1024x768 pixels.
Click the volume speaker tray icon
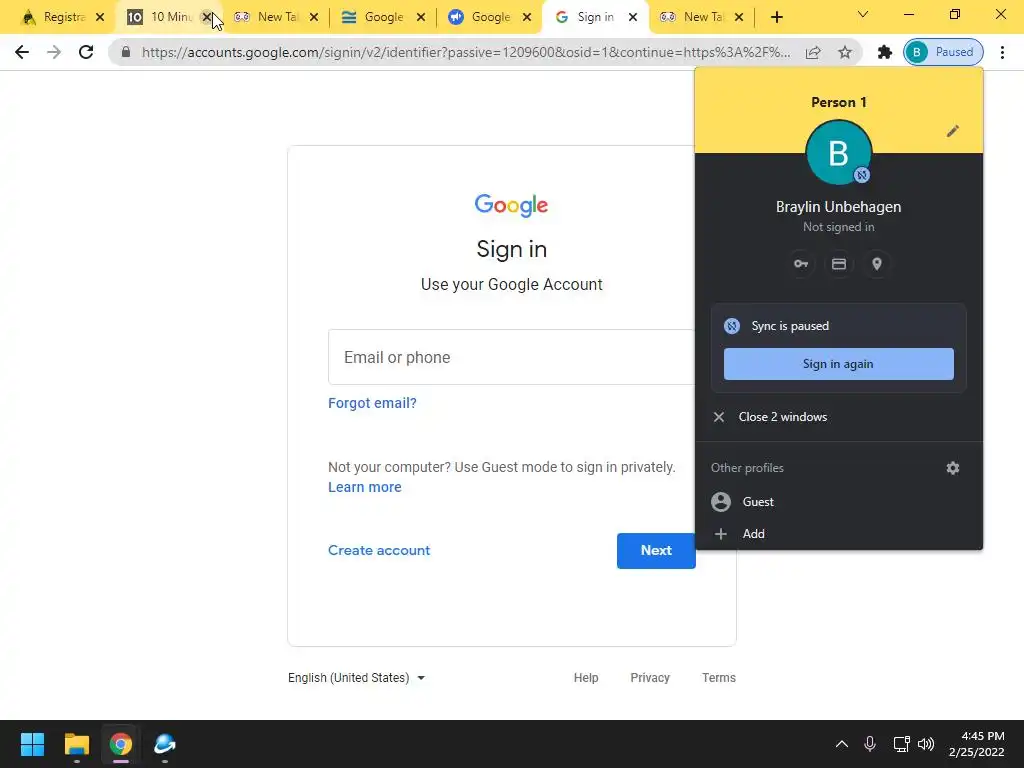coord(926,744)
